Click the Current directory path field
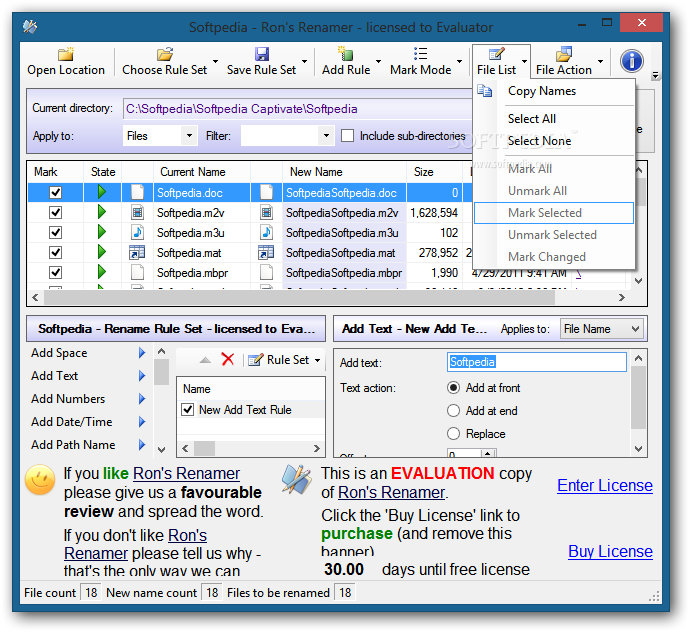Image resolution: width=690 pixels, height=632 pixels. point(297,109)
